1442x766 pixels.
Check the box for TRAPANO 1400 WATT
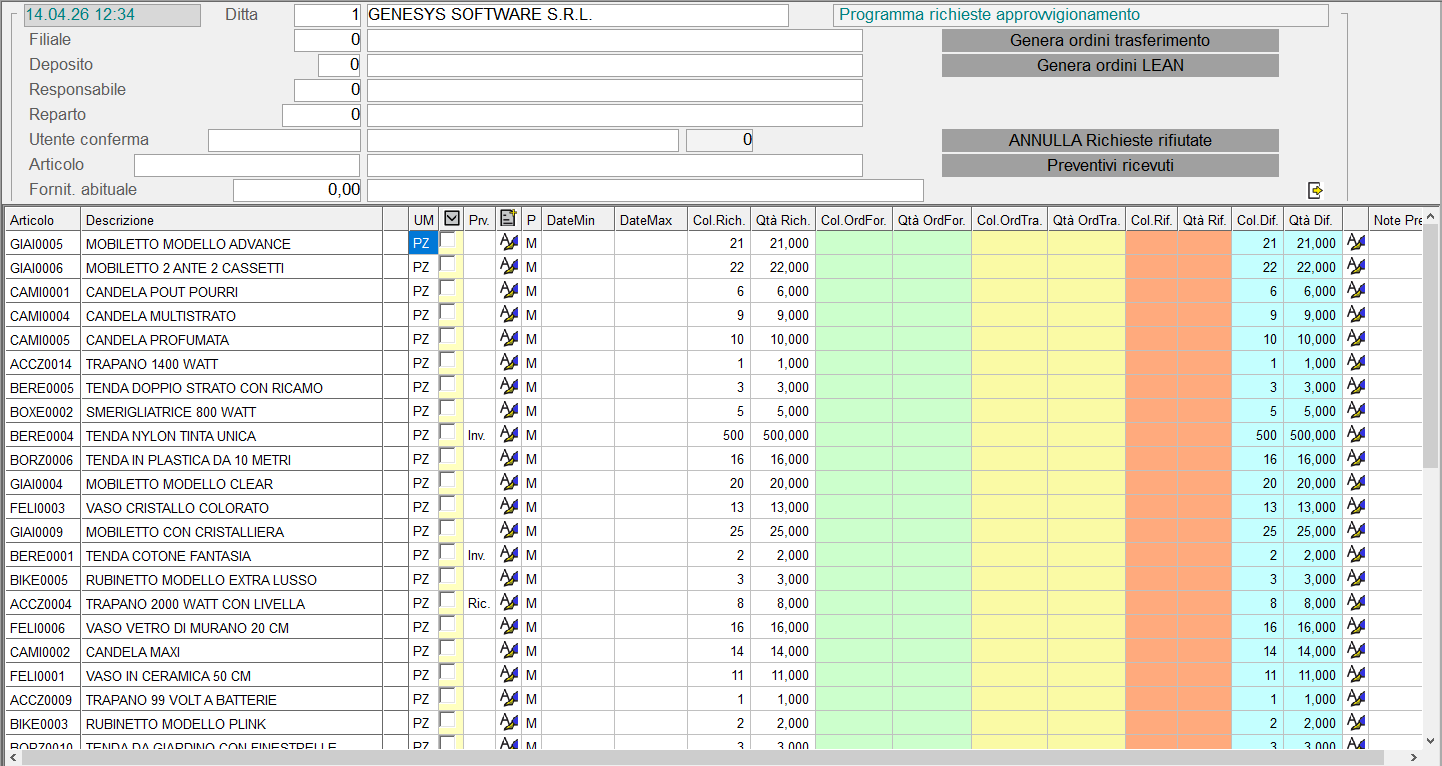447,361
